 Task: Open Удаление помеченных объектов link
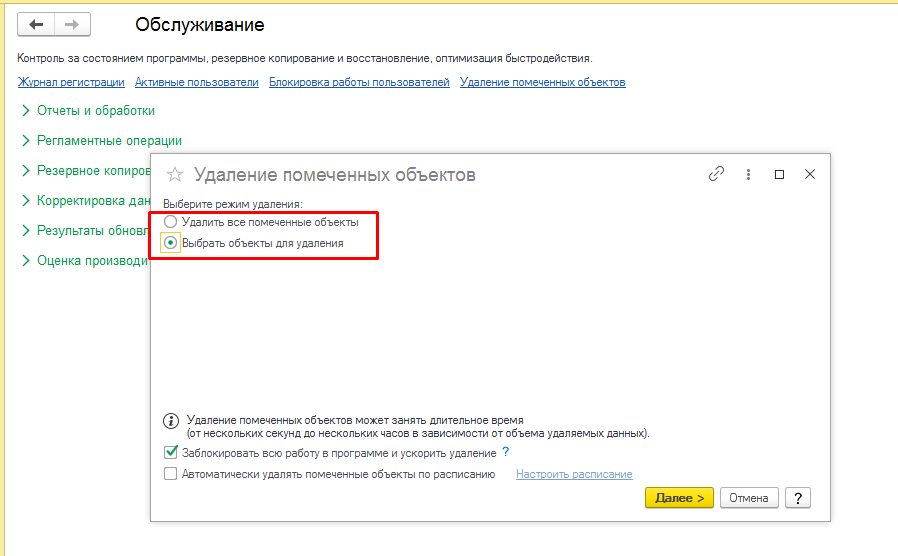542,82
